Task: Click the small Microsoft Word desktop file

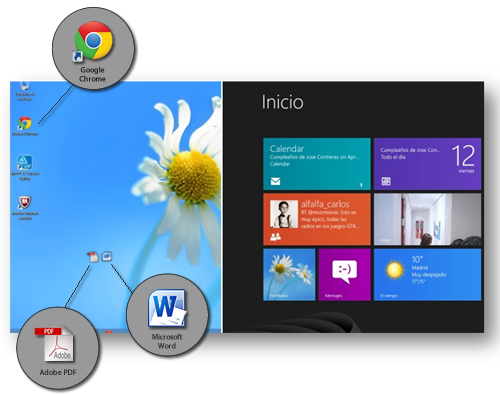Action: point(107,256)
